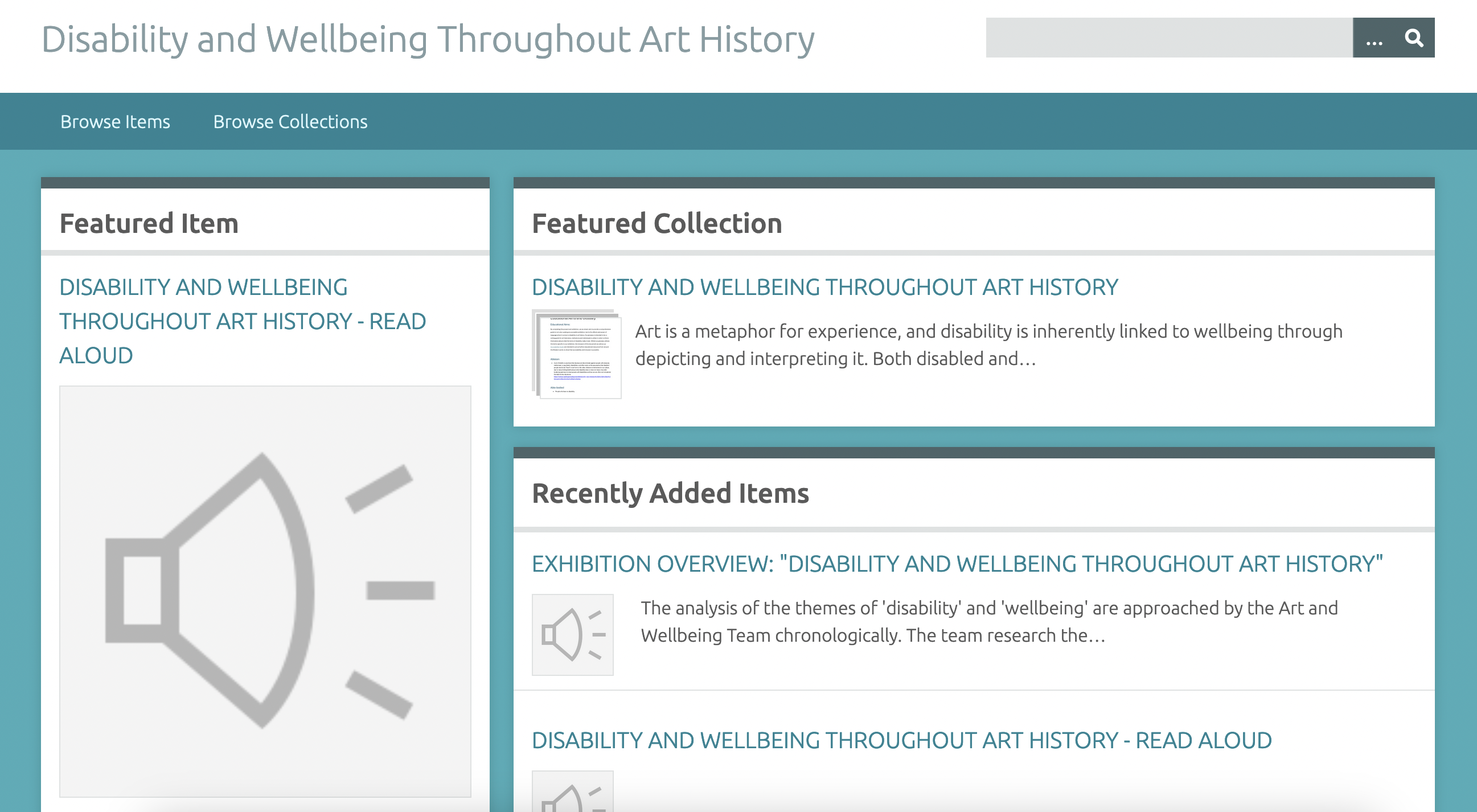
Task: Select the audio placeholder image in Recently Added Items
Action: pyautogui.click(x=572, y=635)
